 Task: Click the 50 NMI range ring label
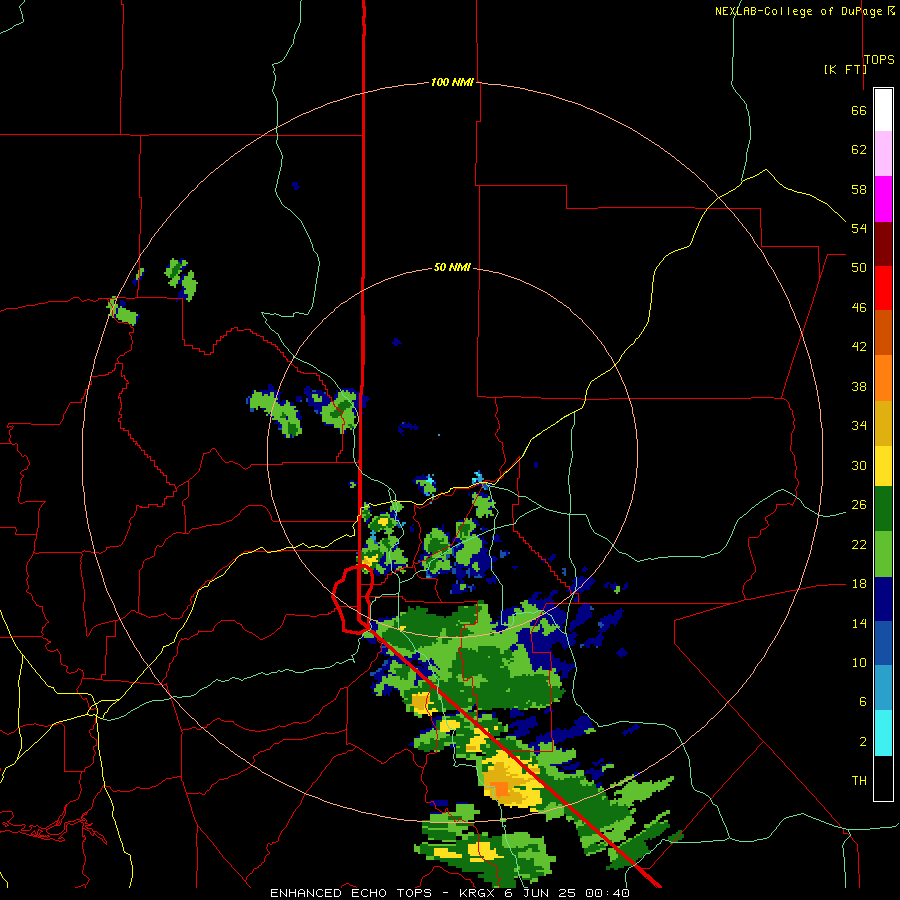(452, 267)
